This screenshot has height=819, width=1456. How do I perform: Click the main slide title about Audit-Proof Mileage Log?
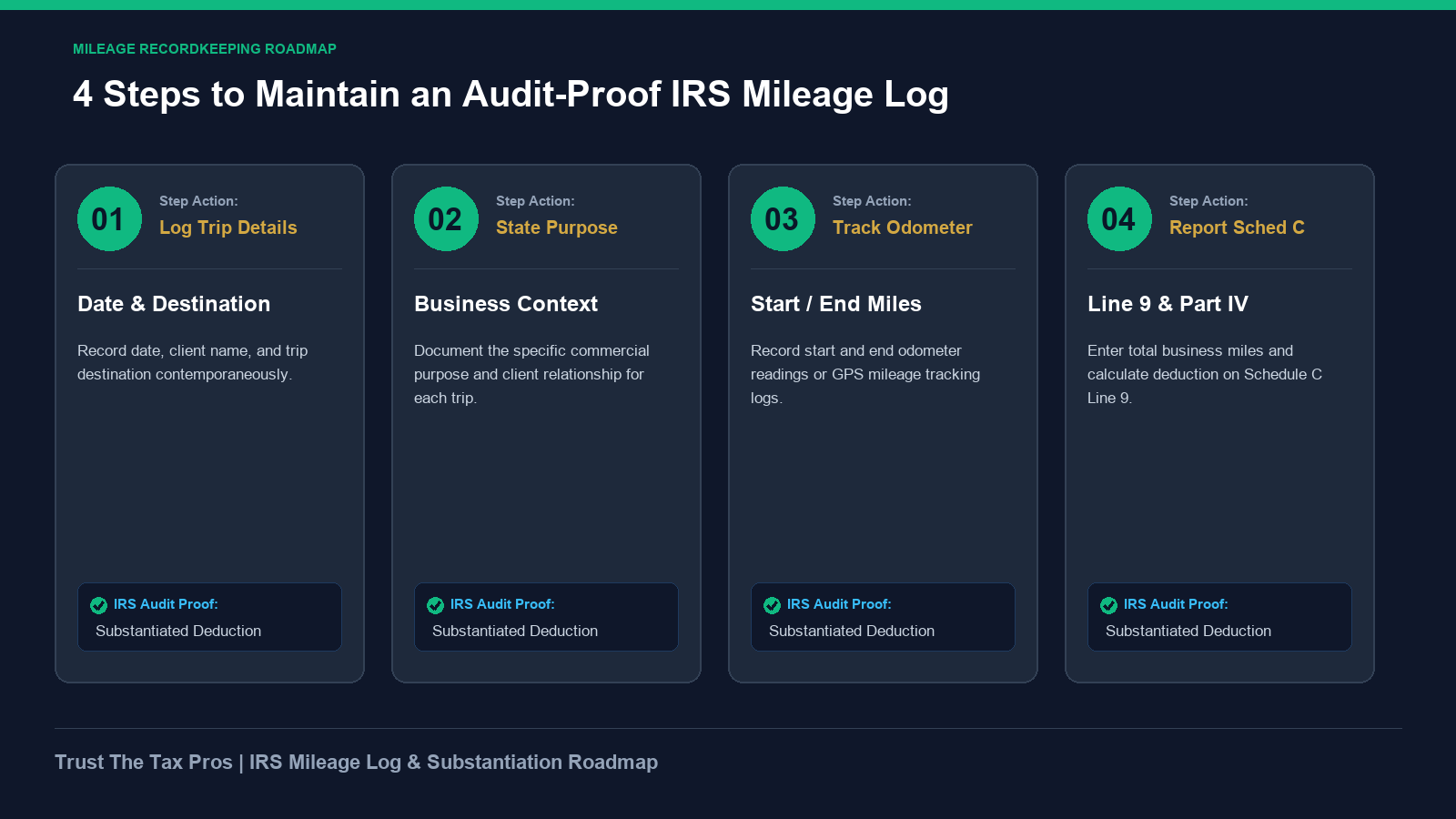coord(511,95)
